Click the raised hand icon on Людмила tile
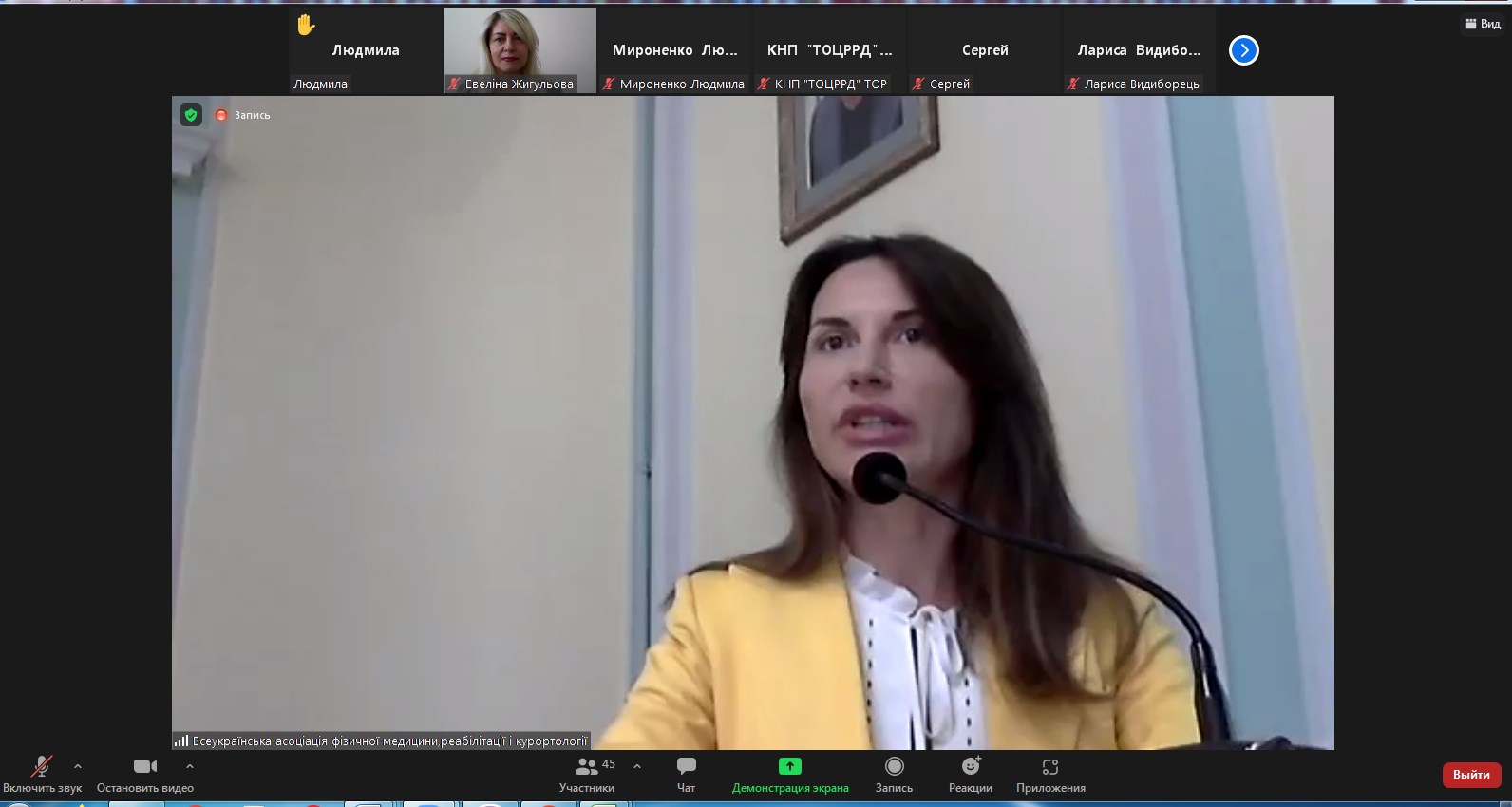 point(306,26)
